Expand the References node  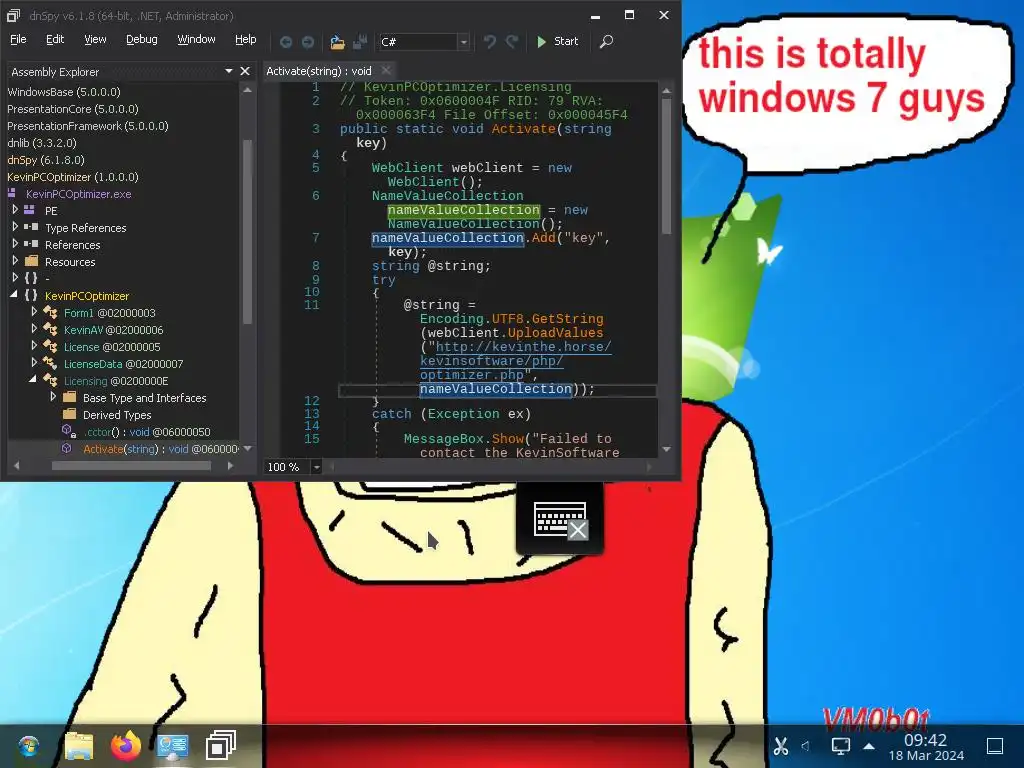(15, 244)
